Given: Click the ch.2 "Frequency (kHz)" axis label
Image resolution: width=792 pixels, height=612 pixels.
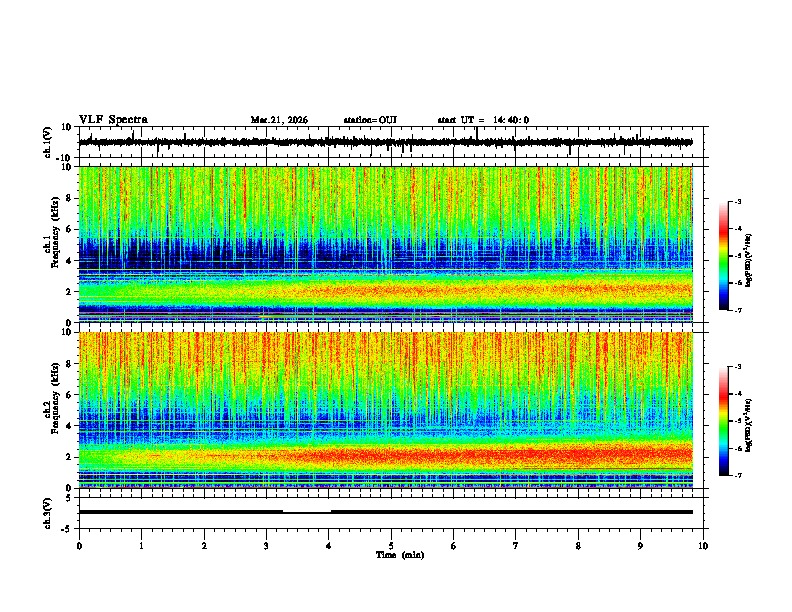Looking at the screenshot, I should point(56,397).
